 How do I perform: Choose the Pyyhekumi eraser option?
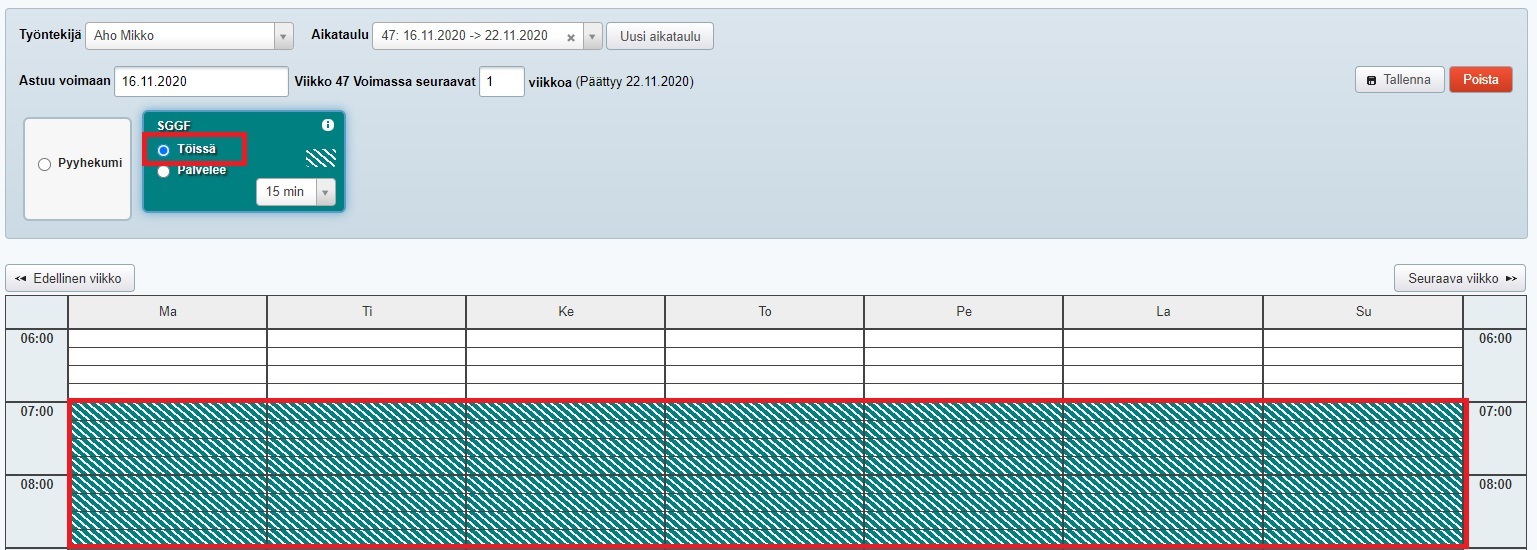[x=44, y=164]
